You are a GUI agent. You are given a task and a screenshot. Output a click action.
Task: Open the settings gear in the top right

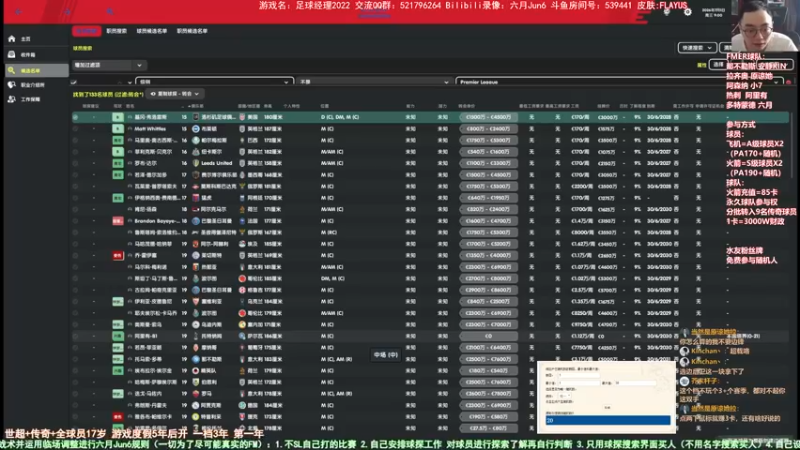click(688, 12)
